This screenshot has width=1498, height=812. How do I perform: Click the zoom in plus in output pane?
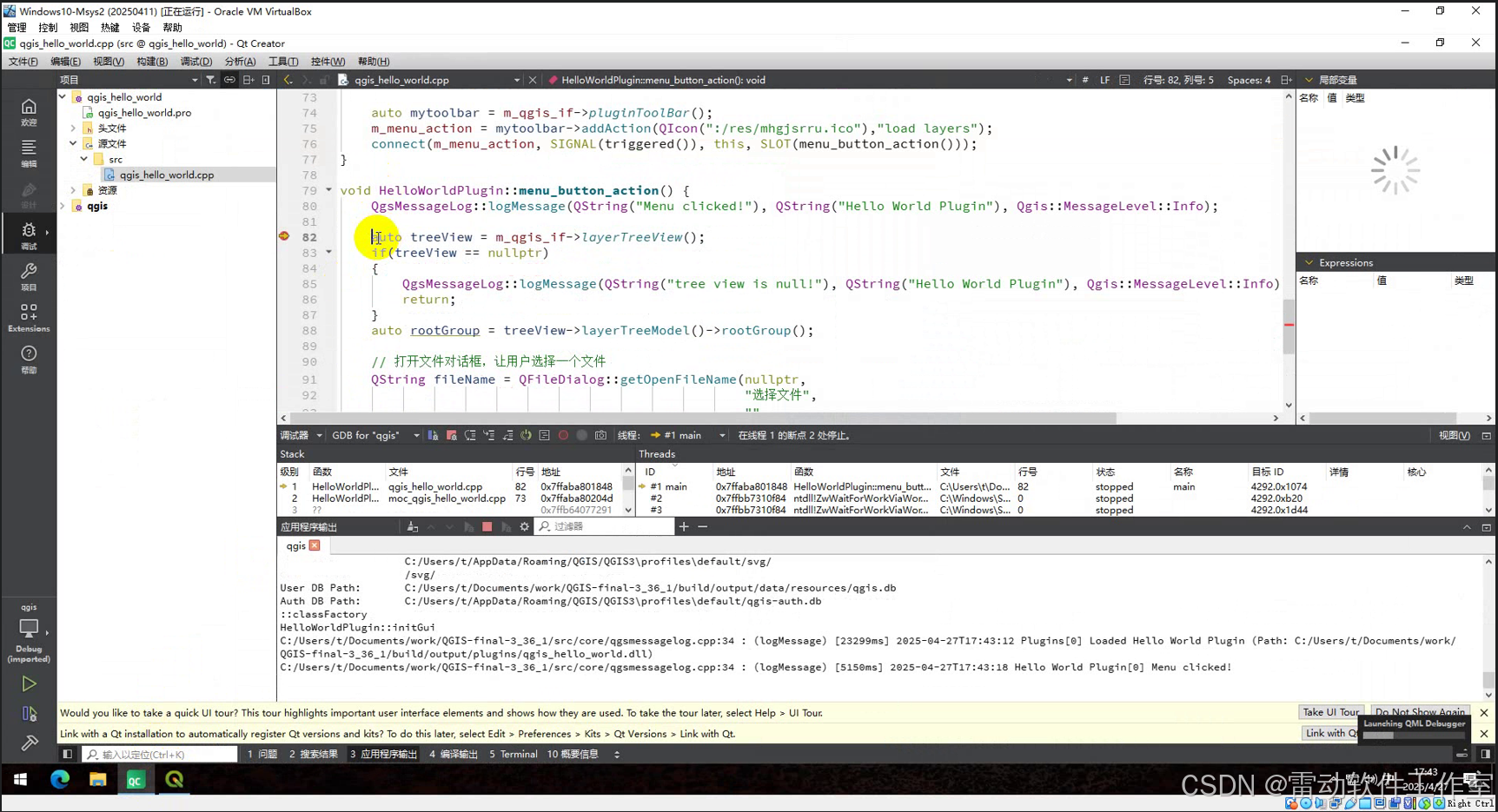click(684, 526)
